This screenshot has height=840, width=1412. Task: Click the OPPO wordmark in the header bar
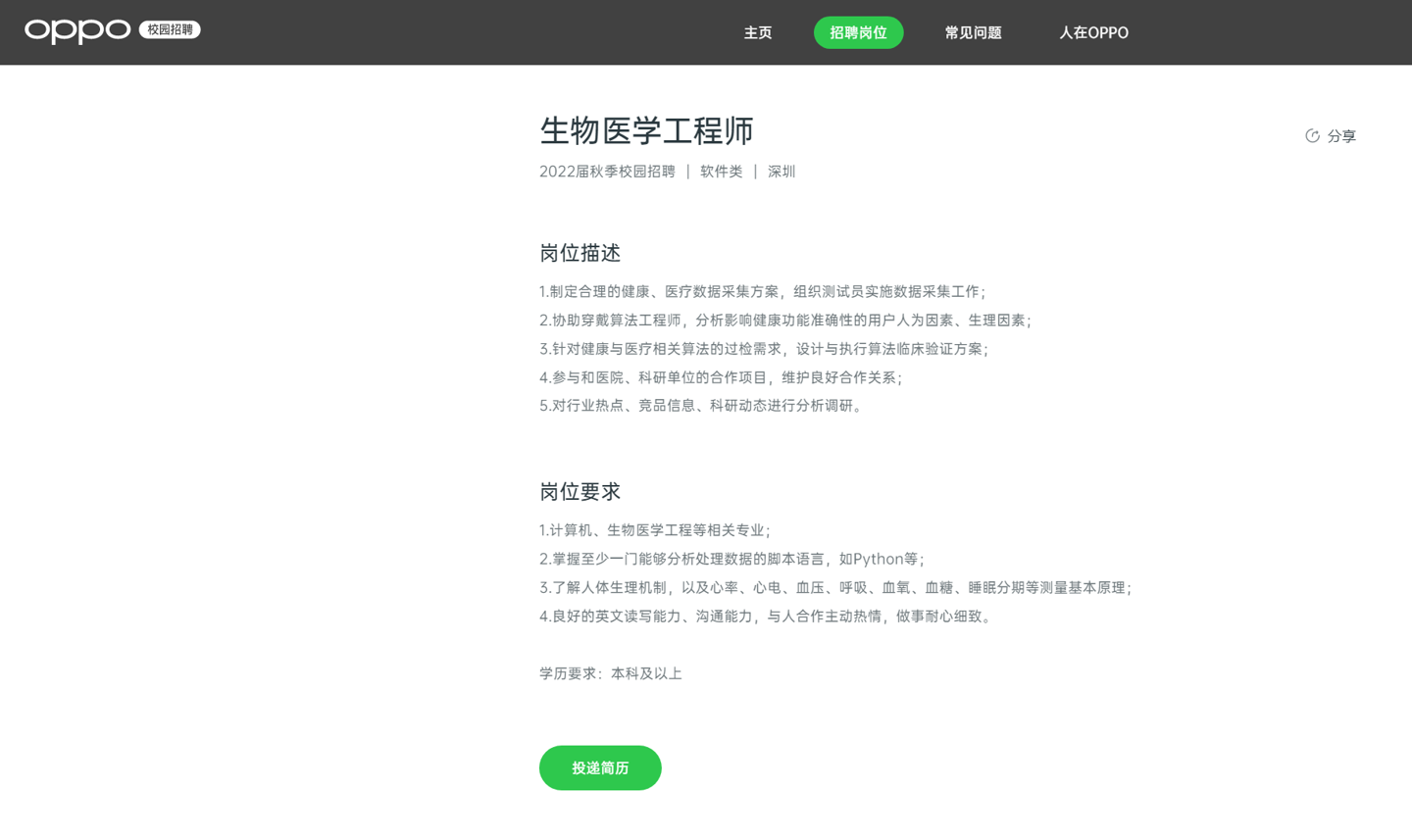pos(77,30)
